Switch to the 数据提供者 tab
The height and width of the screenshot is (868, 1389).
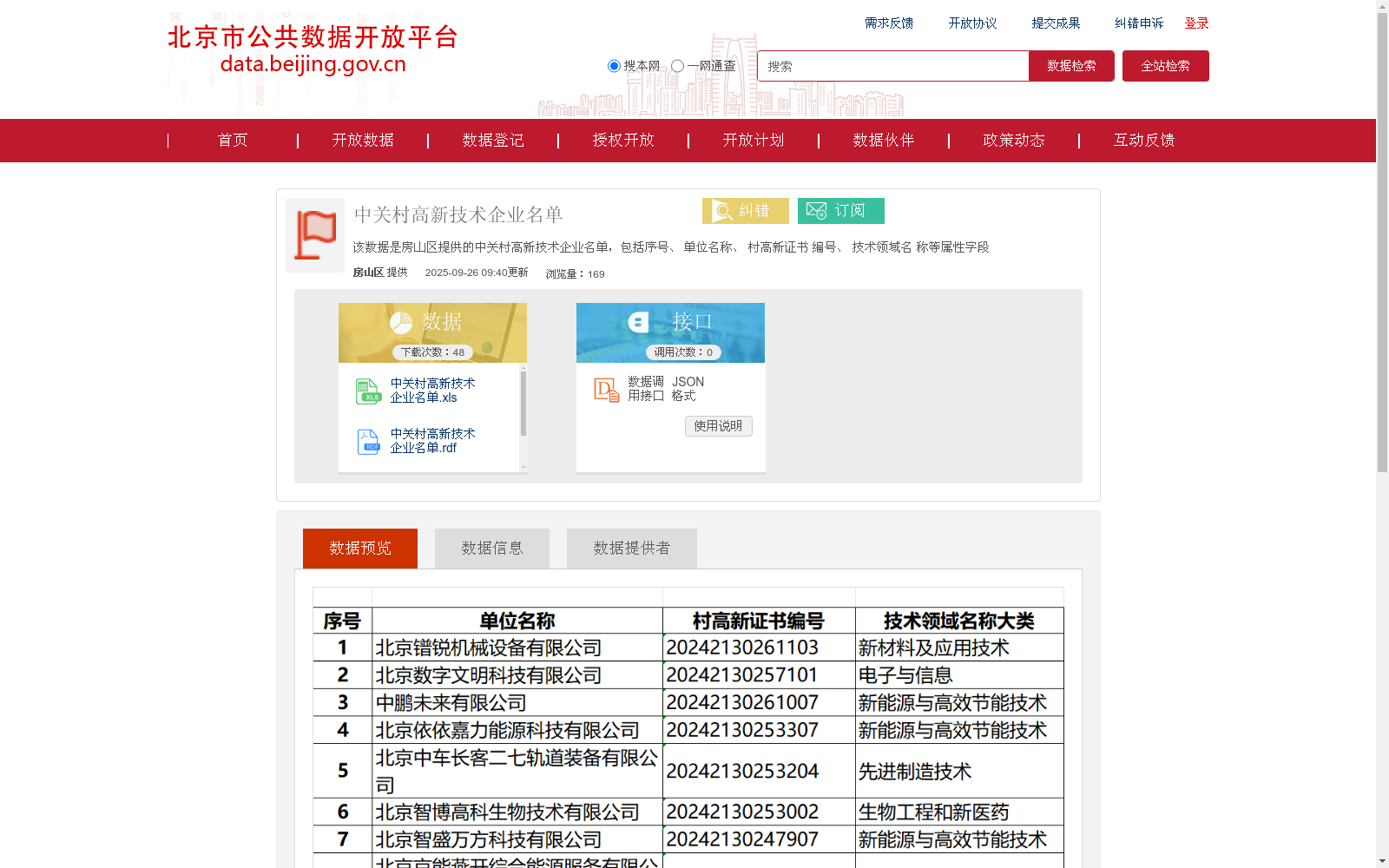tap(632, 549)
